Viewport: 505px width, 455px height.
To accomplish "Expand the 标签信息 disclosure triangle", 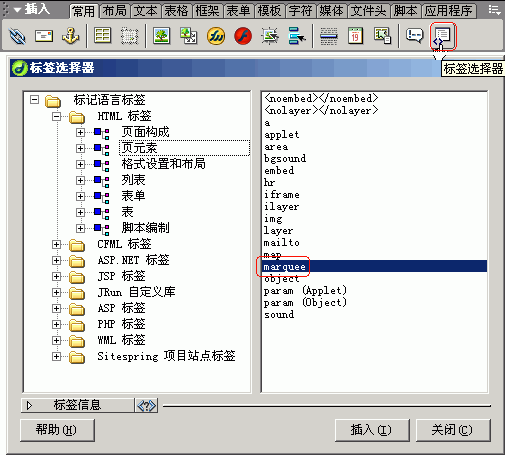I will [x=29, y=405].
